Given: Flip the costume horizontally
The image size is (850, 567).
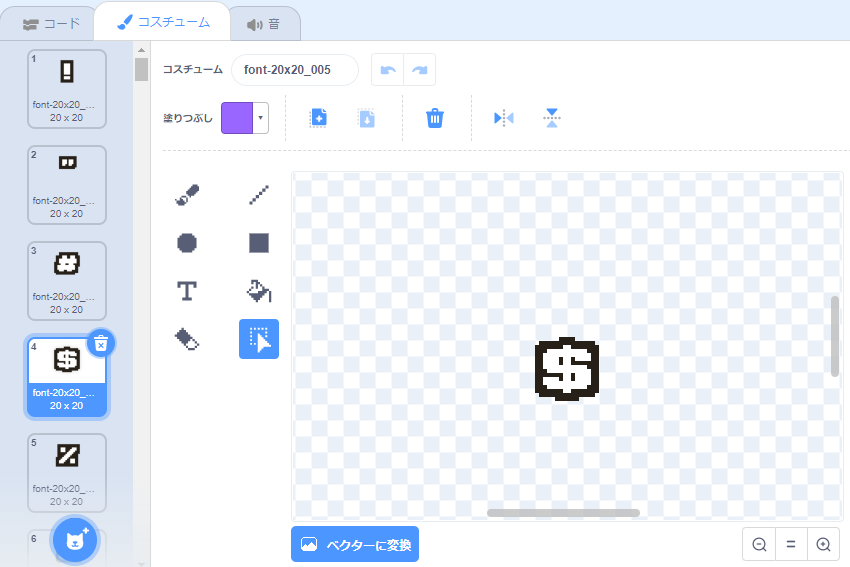Looking at the screenshot, I should pos(504,118).
